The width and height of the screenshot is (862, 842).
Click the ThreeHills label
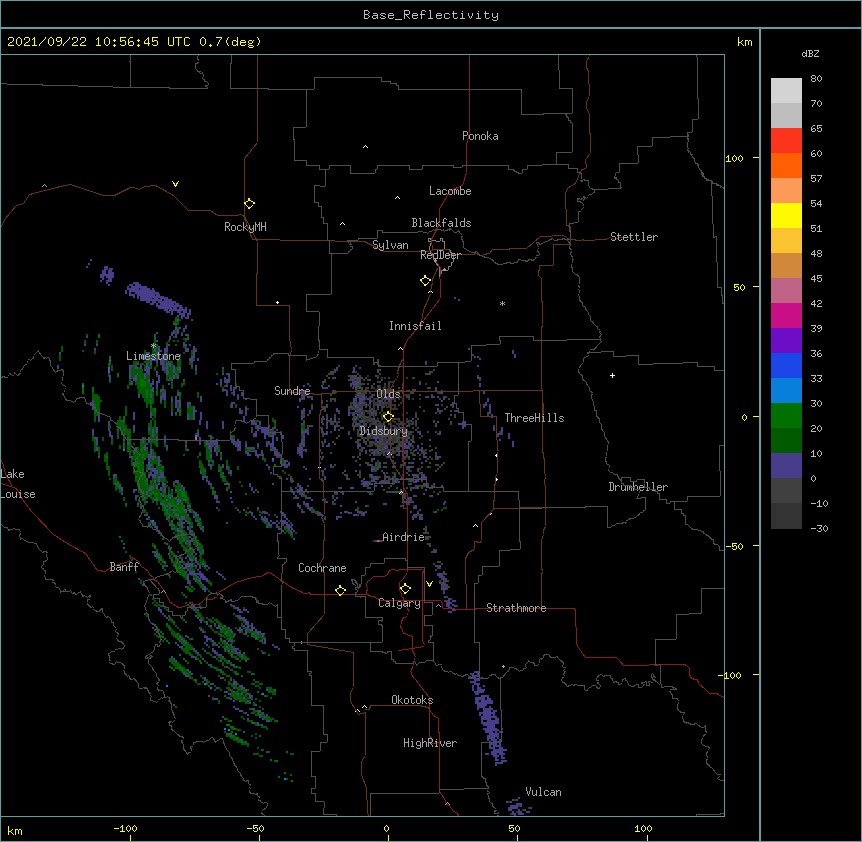[534, 418]
